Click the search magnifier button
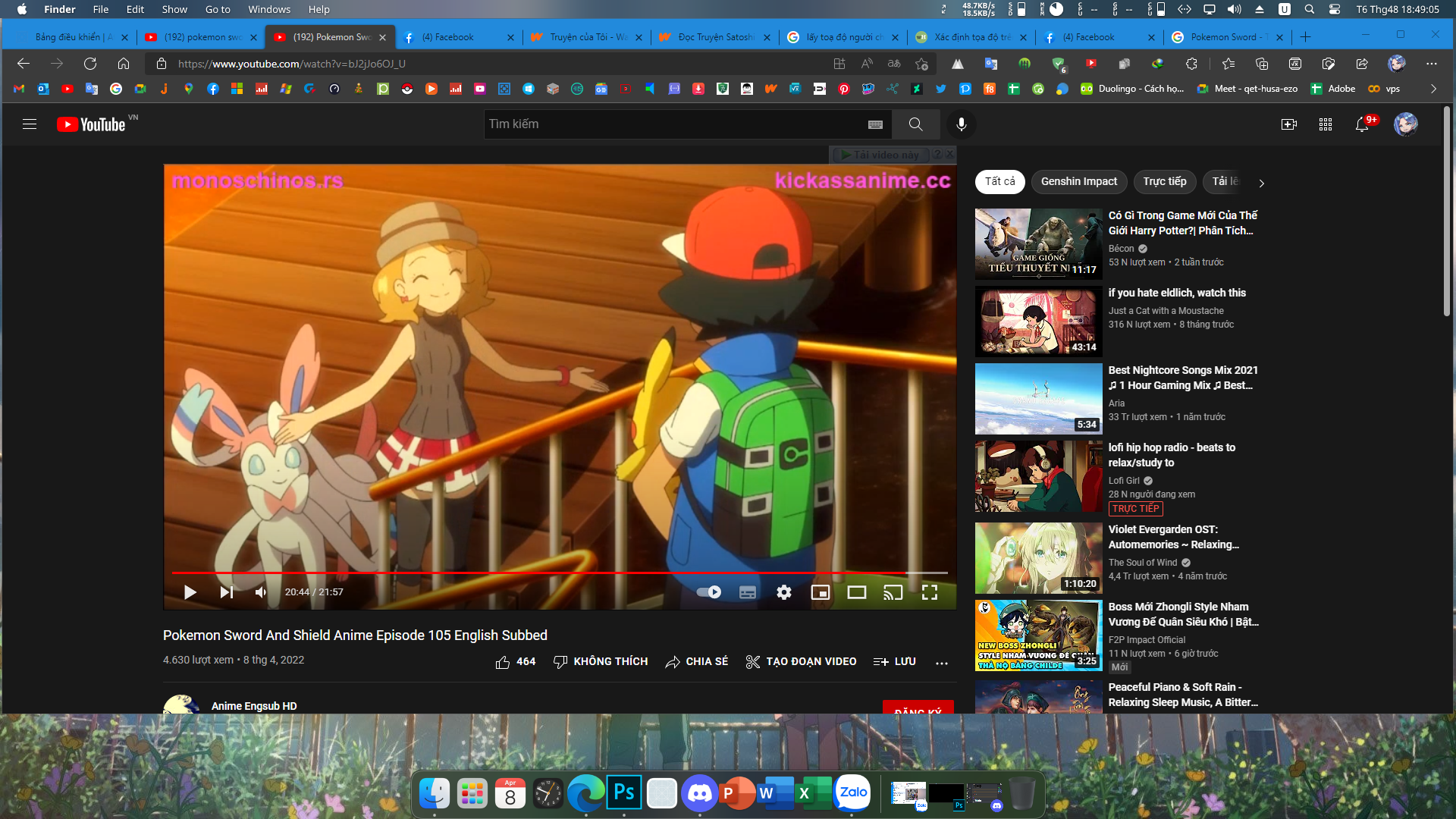 [916, 124]
